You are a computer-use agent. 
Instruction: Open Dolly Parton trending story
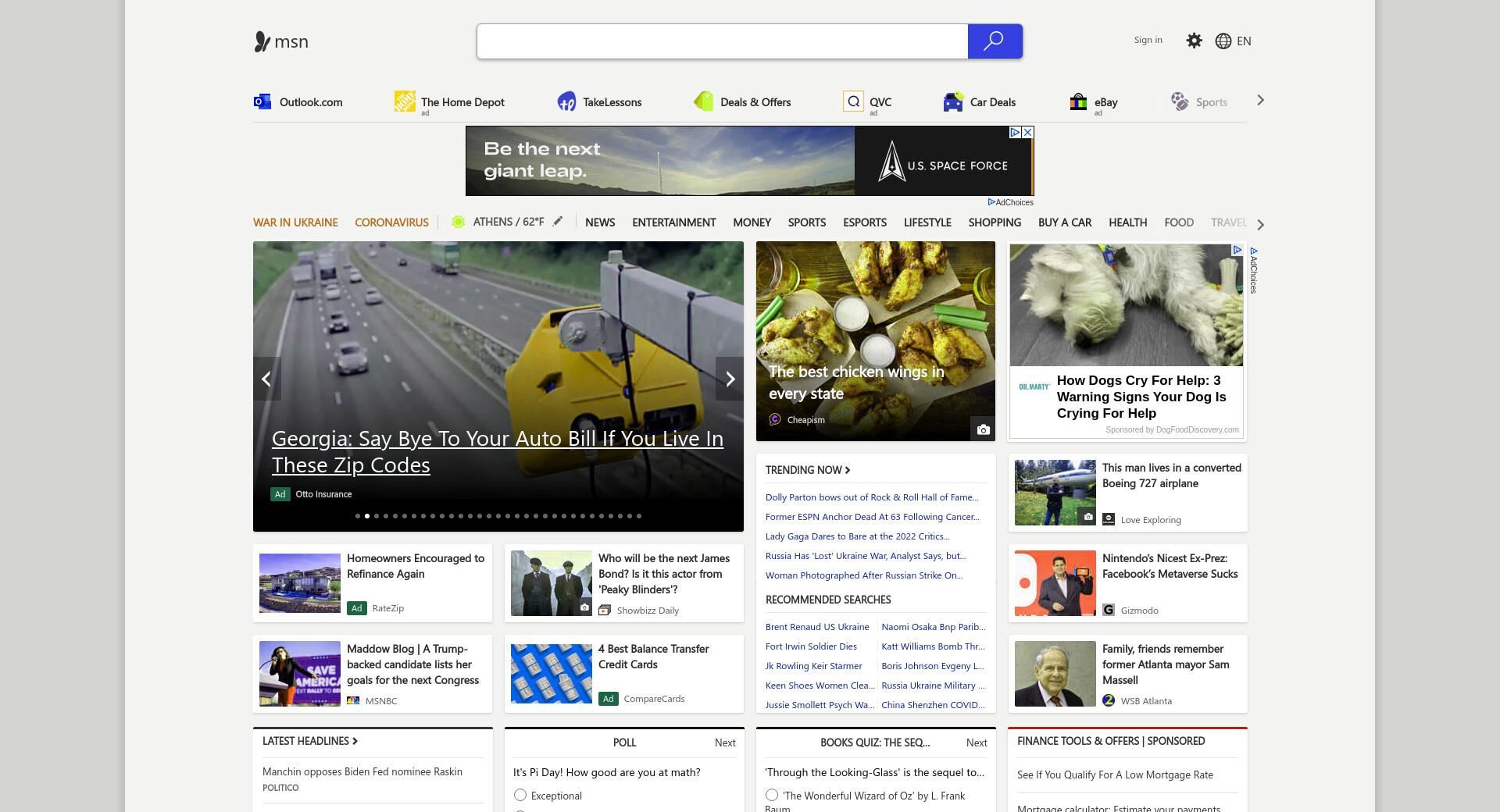(x=872, y=497)
